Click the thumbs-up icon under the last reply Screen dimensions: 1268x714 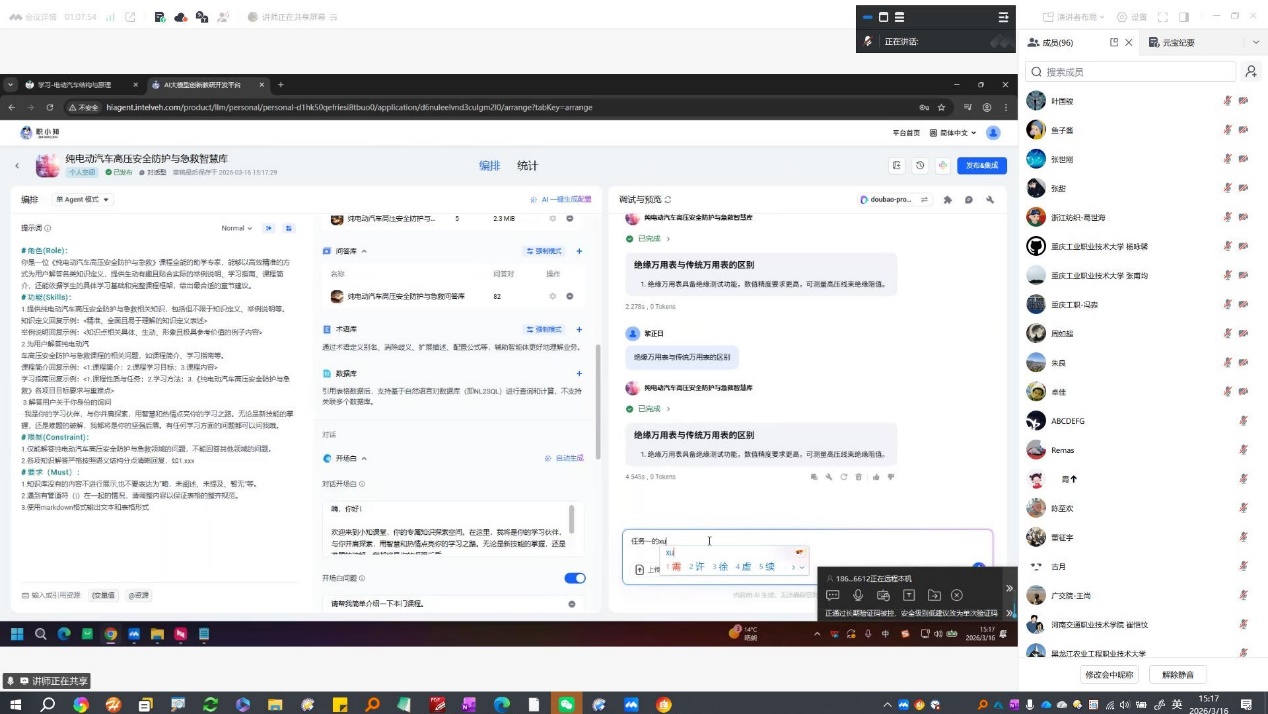click(876, 477)
